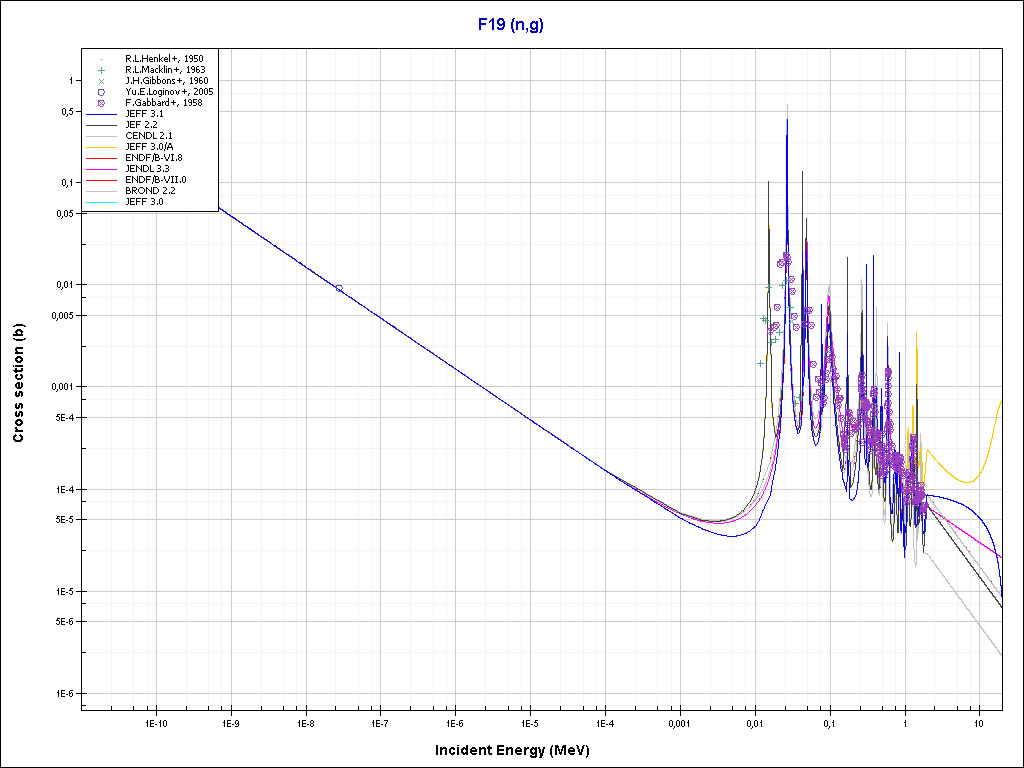Click the '1E-10' tick on the energy axis

tap(155, 722)
